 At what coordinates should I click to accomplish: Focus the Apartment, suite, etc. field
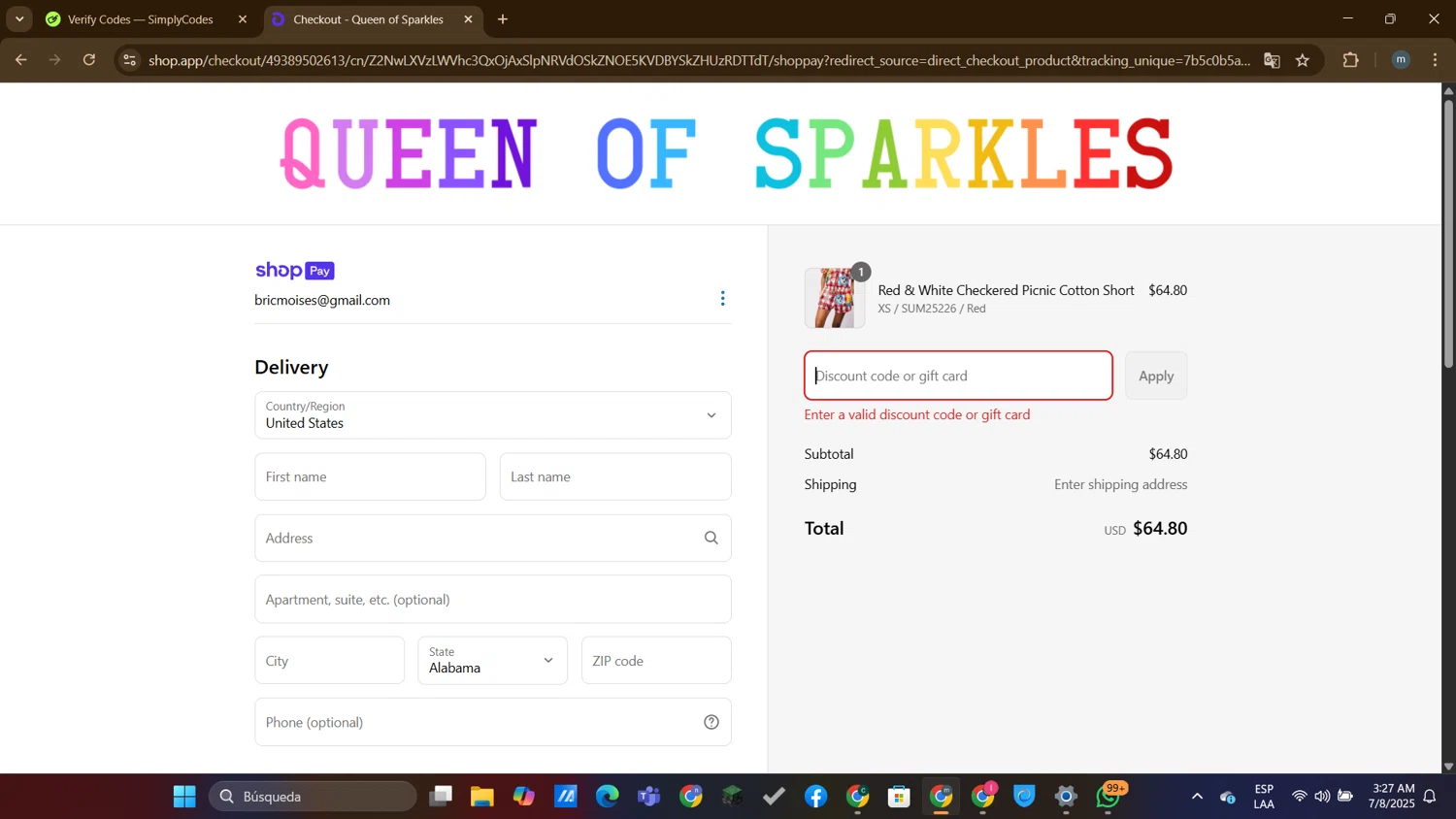click(x=493, y=600)
